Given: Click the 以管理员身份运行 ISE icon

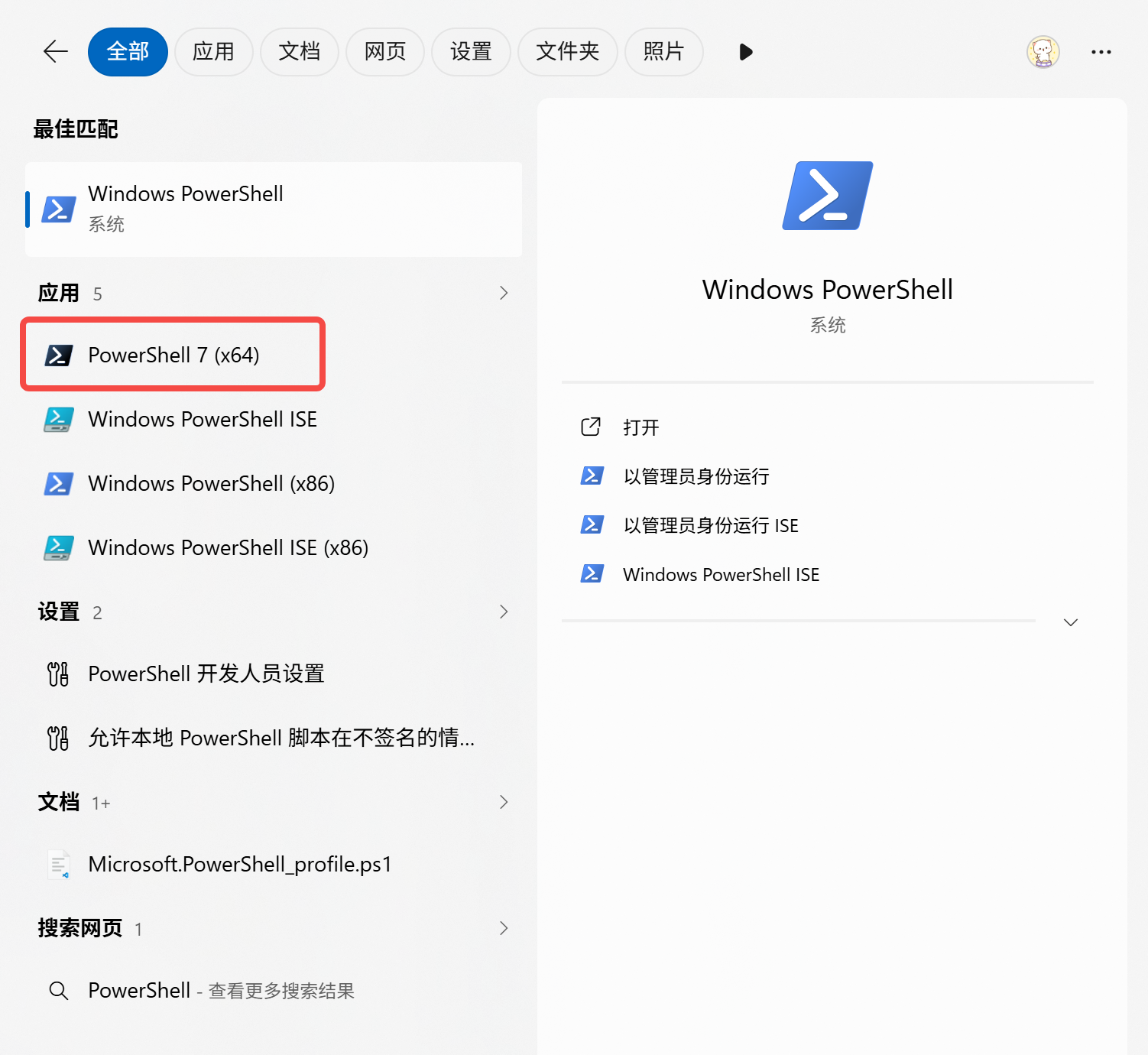Looking at the screenshot, I should [592, 524].
